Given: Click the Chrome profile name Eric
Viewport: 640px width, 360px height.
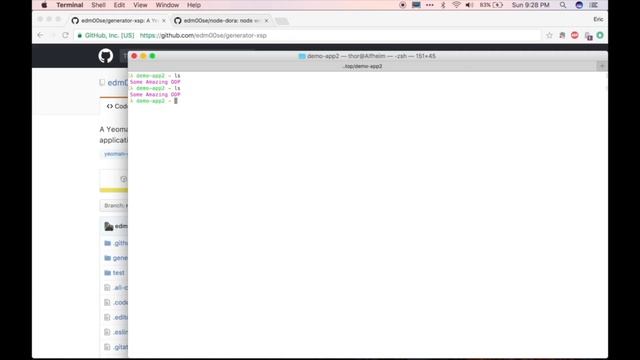Looking at the screenshot, I should pos(598,19).
